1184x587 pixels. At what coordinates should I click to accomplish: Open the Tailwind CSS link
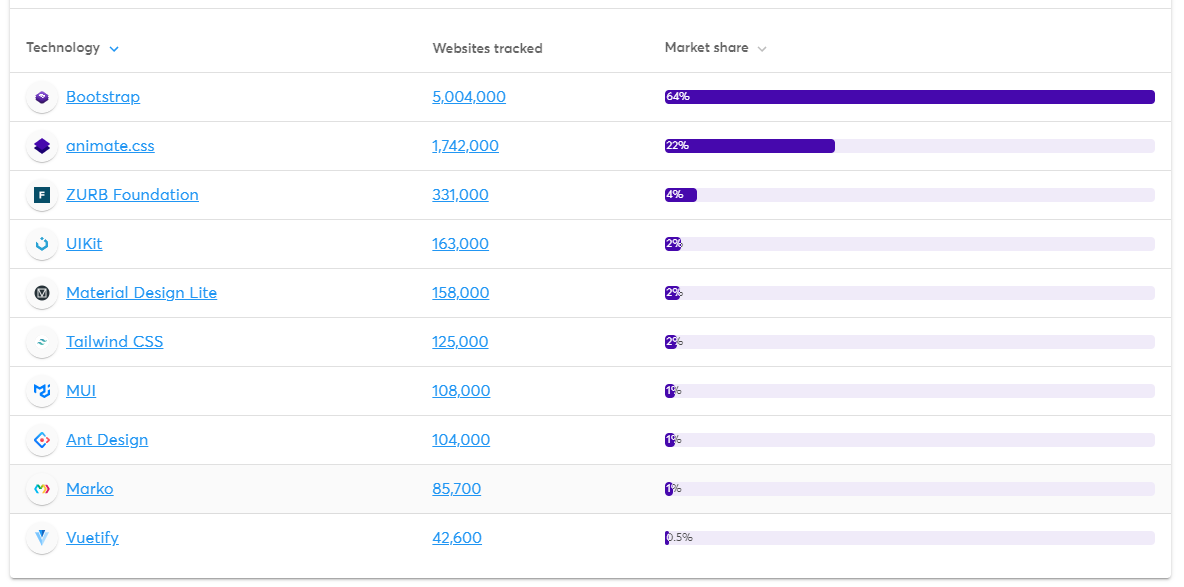point(115,341)
